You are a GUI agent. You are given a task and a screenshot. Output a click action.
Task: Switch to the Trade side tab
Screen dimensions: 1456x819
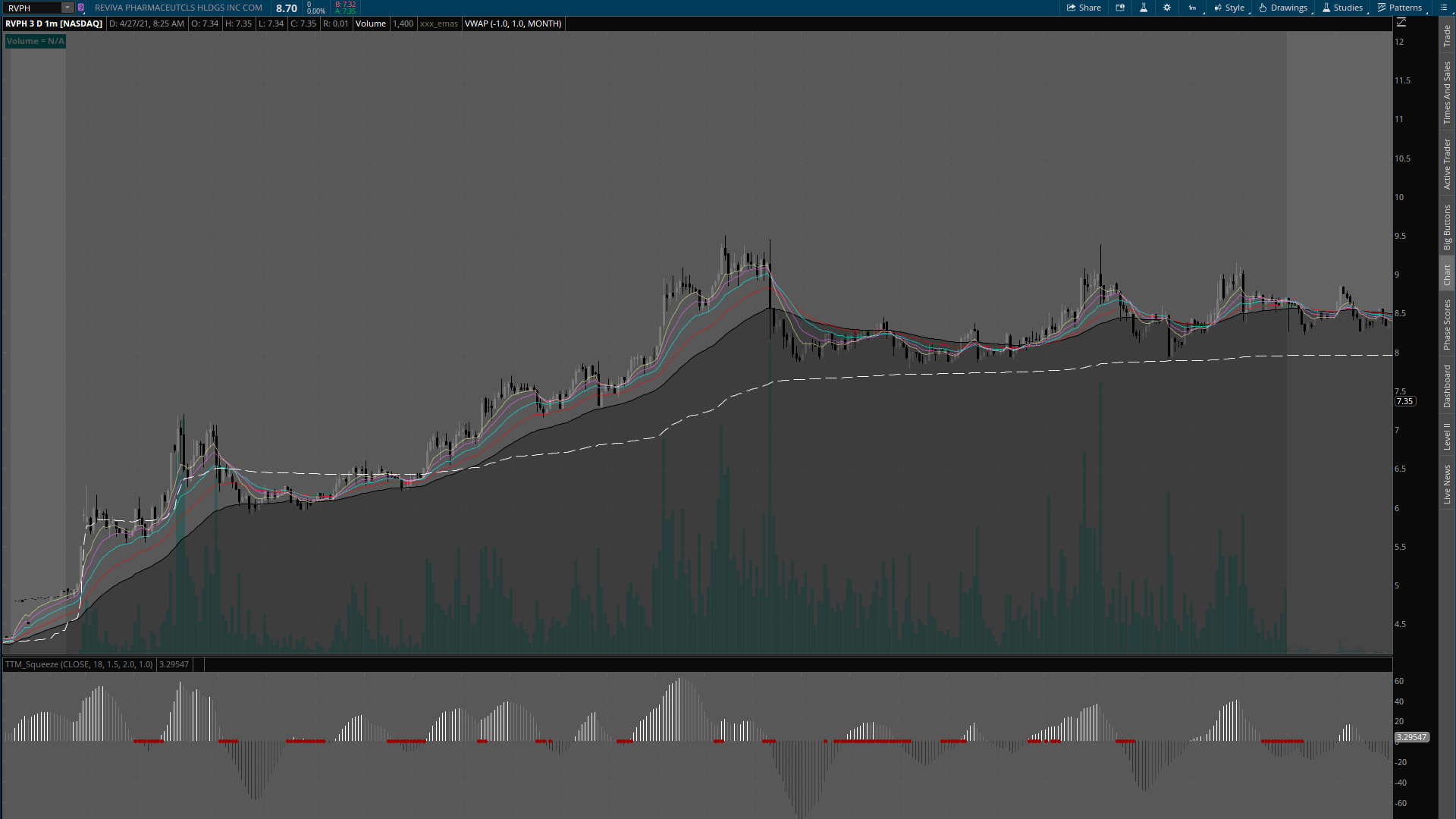point(1447,35)
